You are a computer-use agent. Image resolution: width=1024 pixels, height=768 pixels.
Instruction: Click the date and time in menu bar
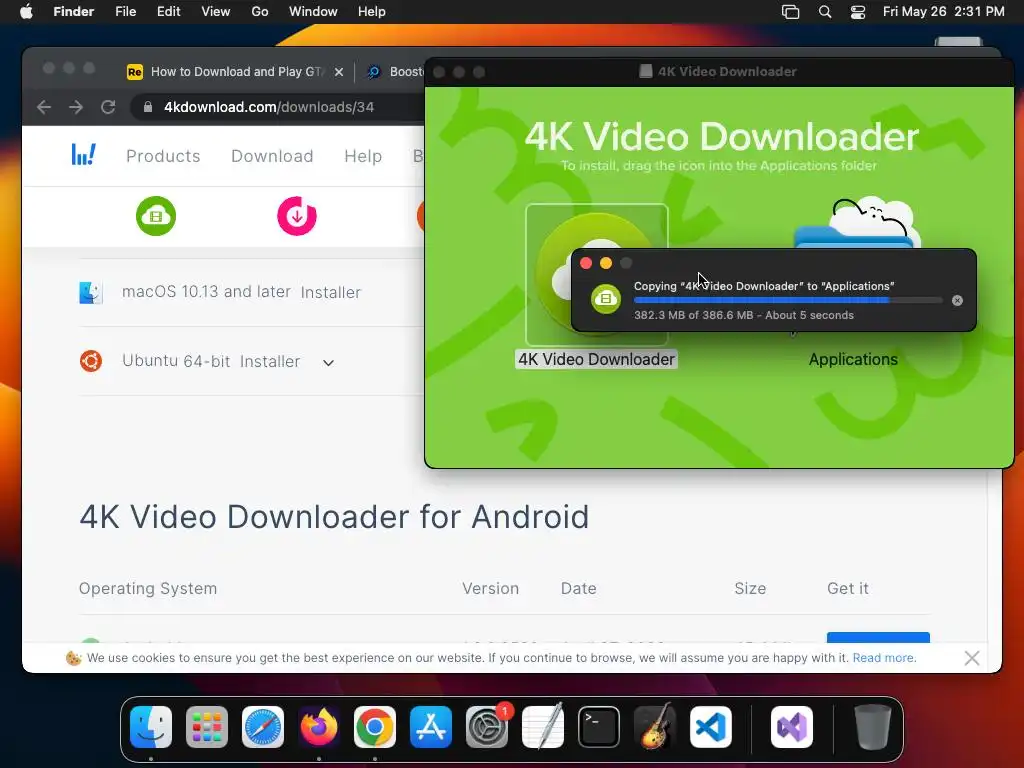(x=944, y=12)
